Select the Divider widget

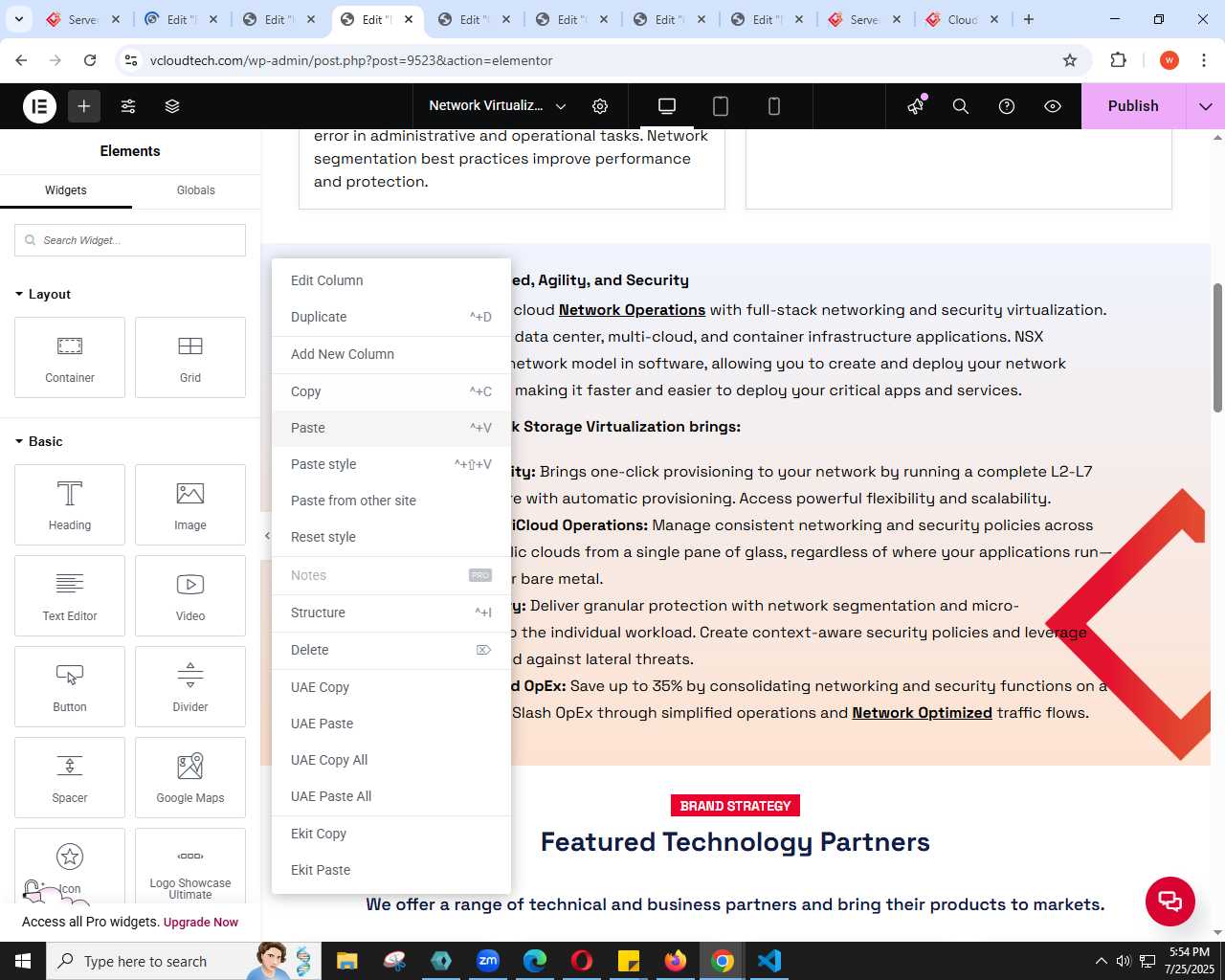pos(190,686)
